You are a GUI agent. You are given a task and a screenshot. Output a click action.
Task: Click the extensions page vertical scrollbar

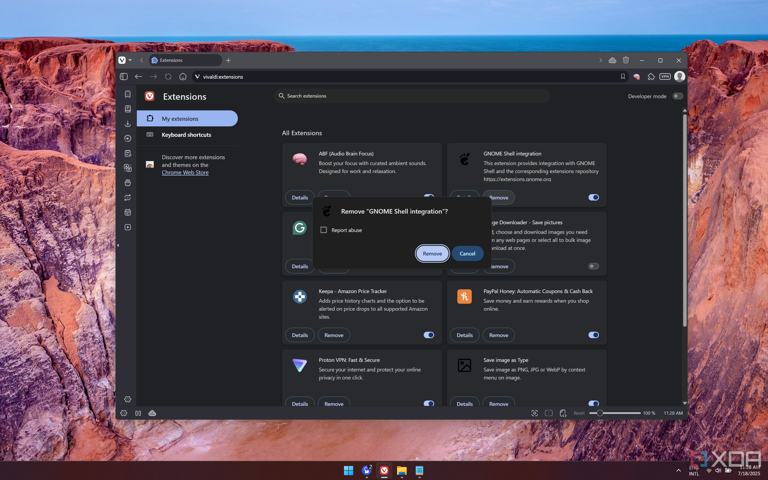click(684, 220)
